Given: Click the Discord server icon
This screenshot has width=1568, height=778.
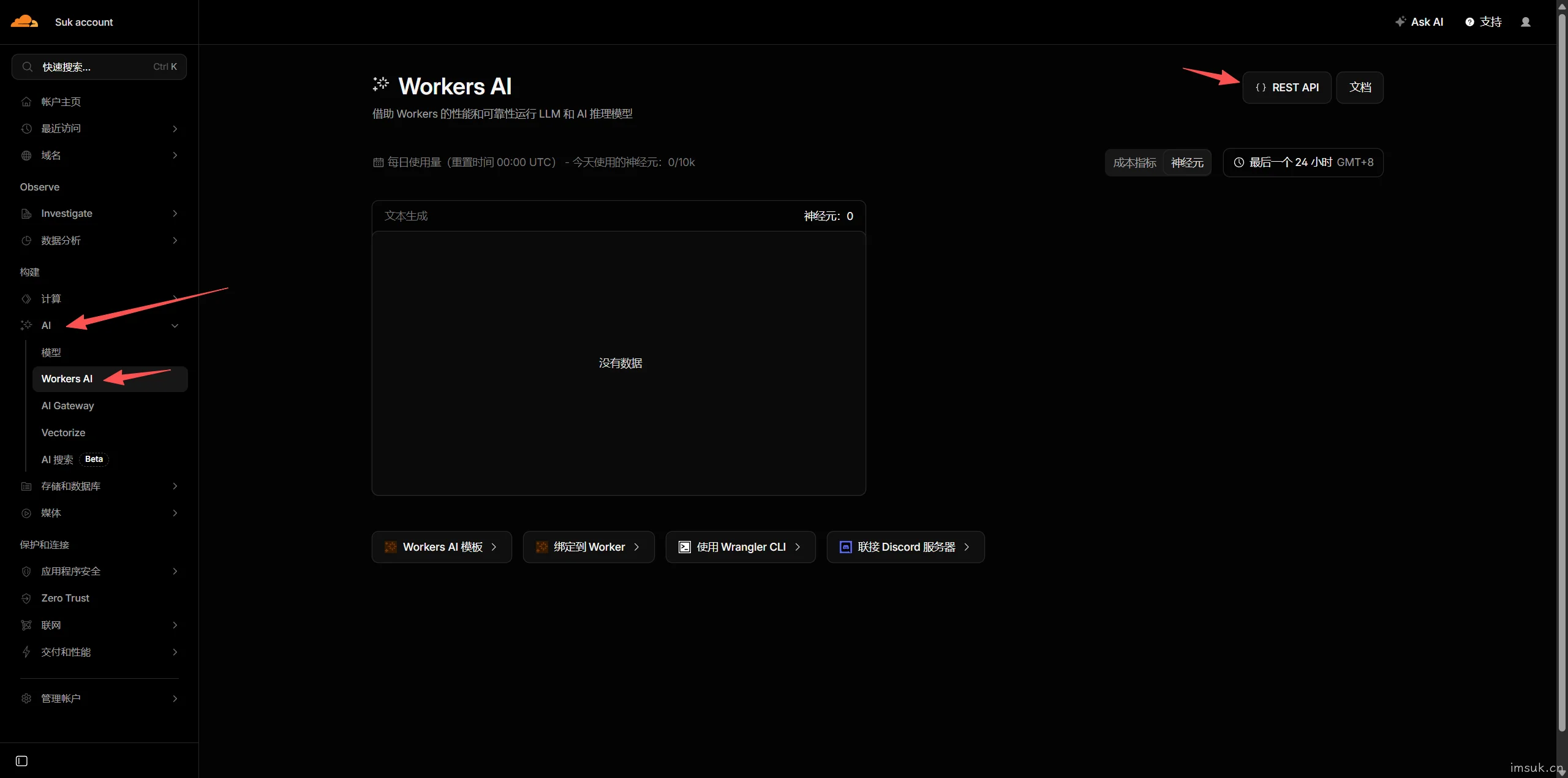Looking at the screenshot, I should tap(846, 547).
